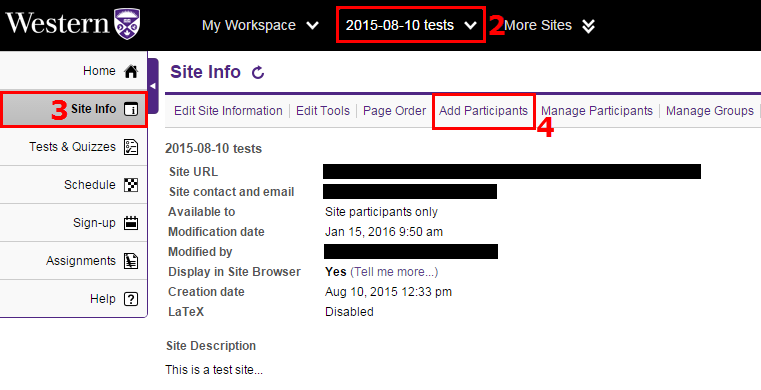Click the Western University shield logo

coord(127,24)
